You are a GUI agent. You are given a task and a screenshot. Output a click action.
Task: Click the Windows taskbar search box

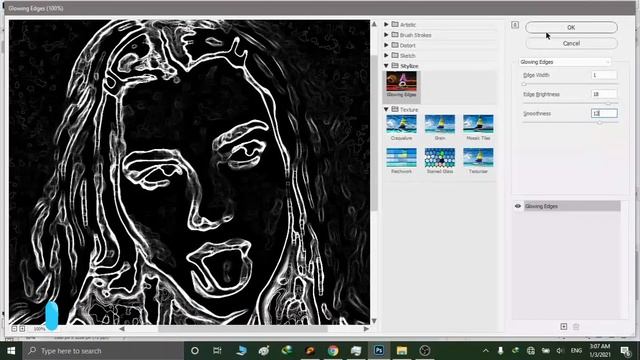pyautogui.click(x=103, y=351)
